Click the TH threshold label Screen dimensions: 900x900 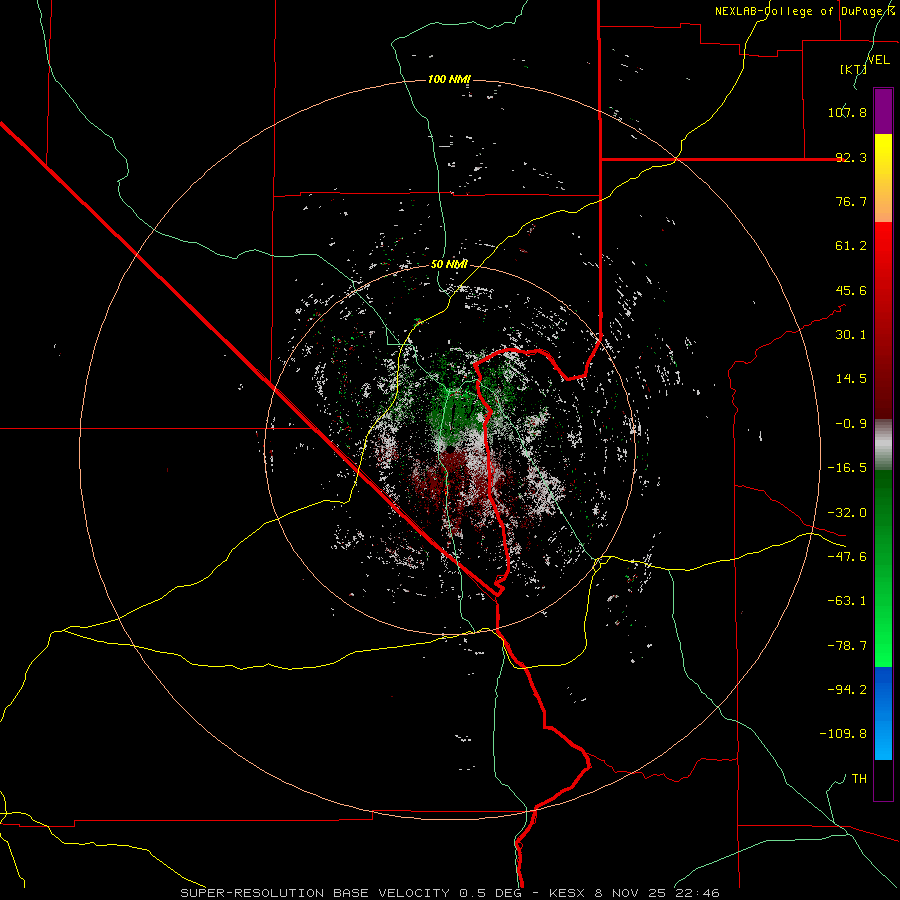(859, 778)
